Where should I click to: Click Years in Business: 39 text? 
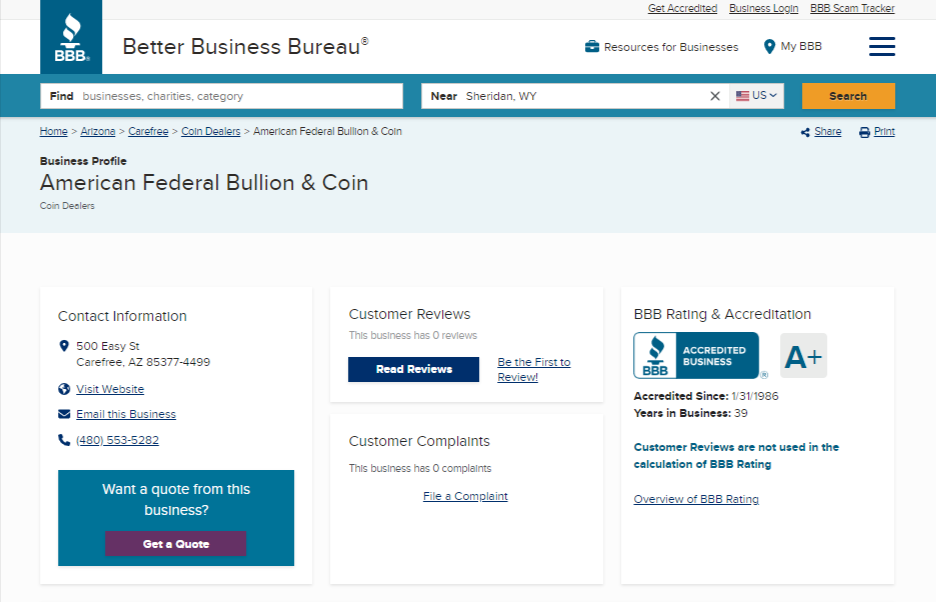[x=691, y=413]
